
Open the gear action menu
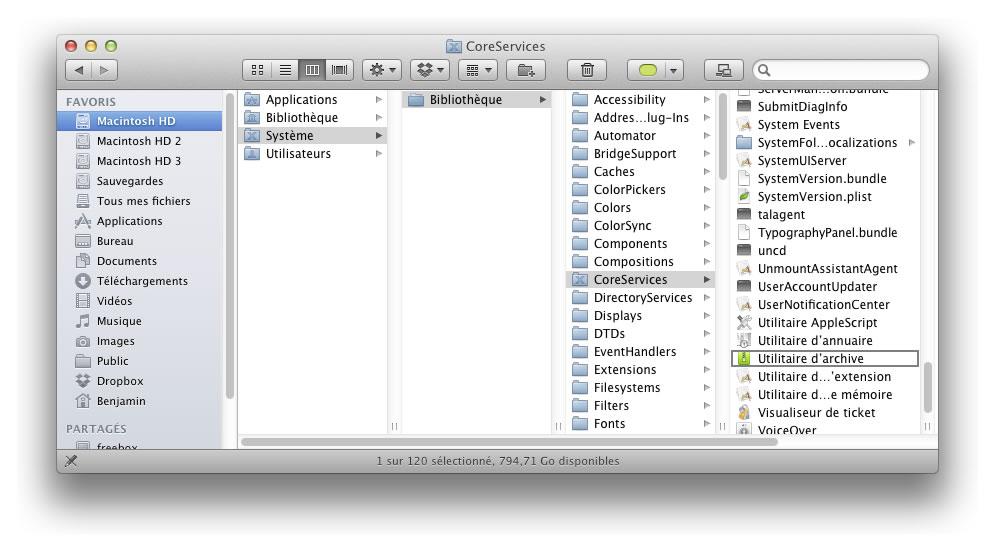point(382,70)
